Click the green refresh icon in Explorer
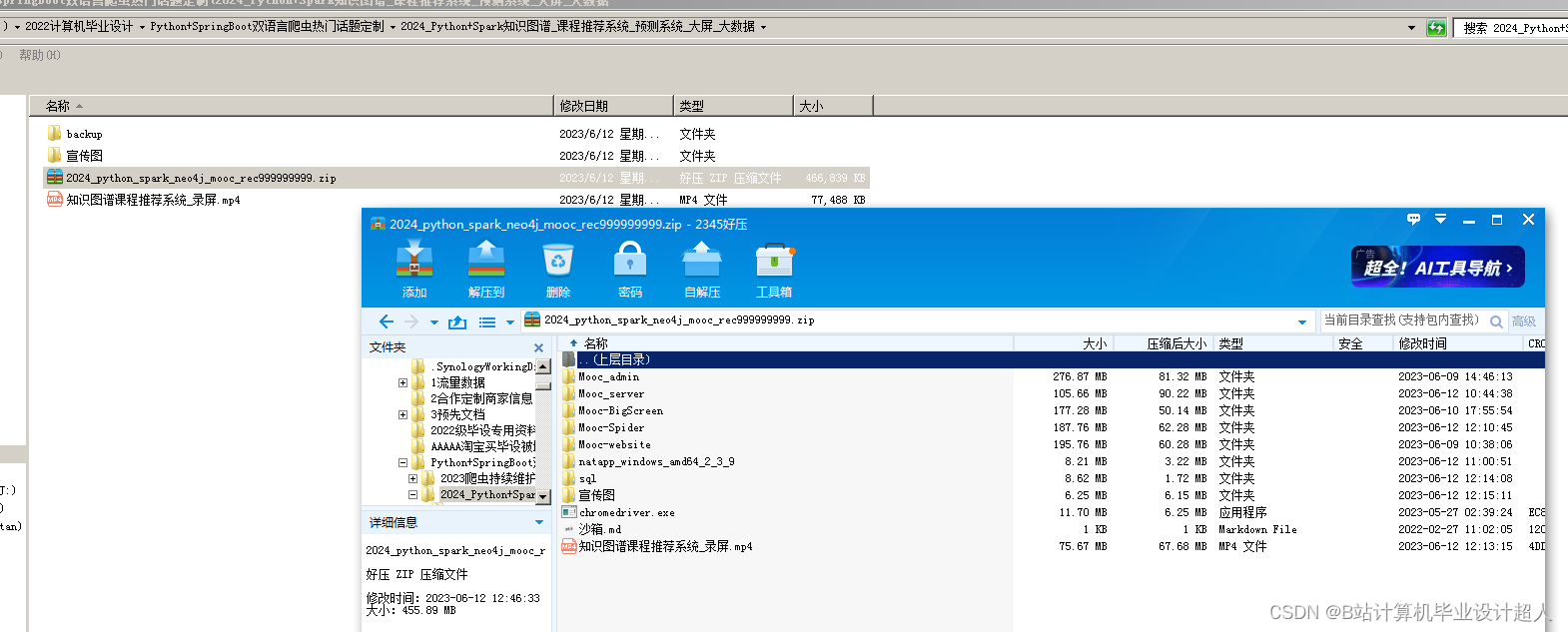 pyautogui.click(x=1436, y=28)
